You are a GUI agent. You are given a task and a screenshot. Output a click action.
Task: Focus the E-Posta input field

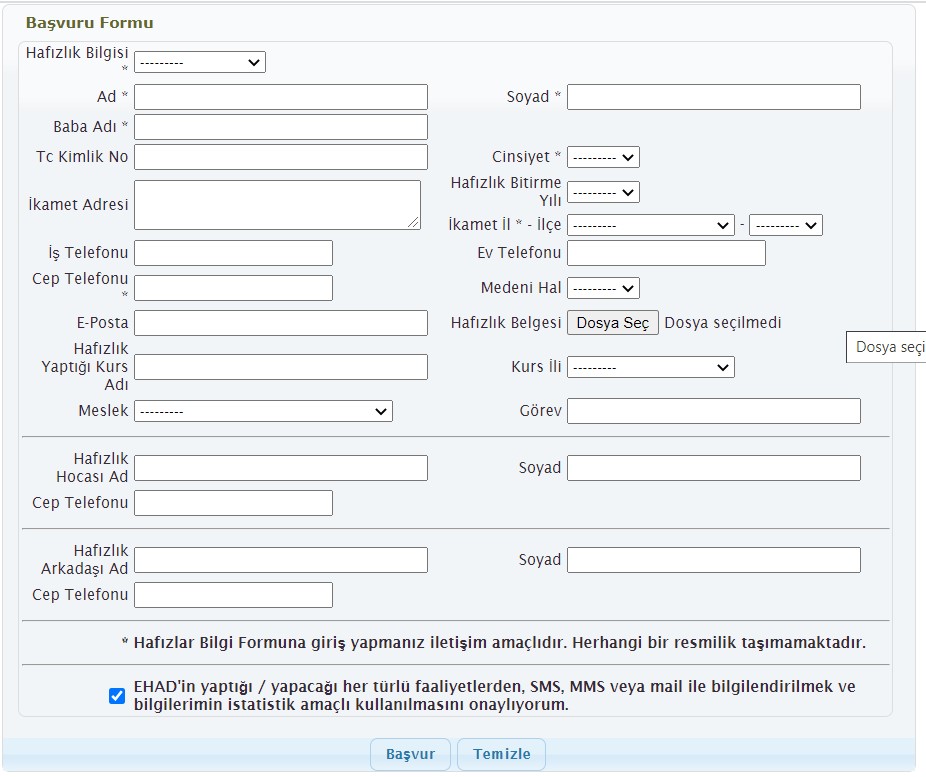click(x=281, y=323)
